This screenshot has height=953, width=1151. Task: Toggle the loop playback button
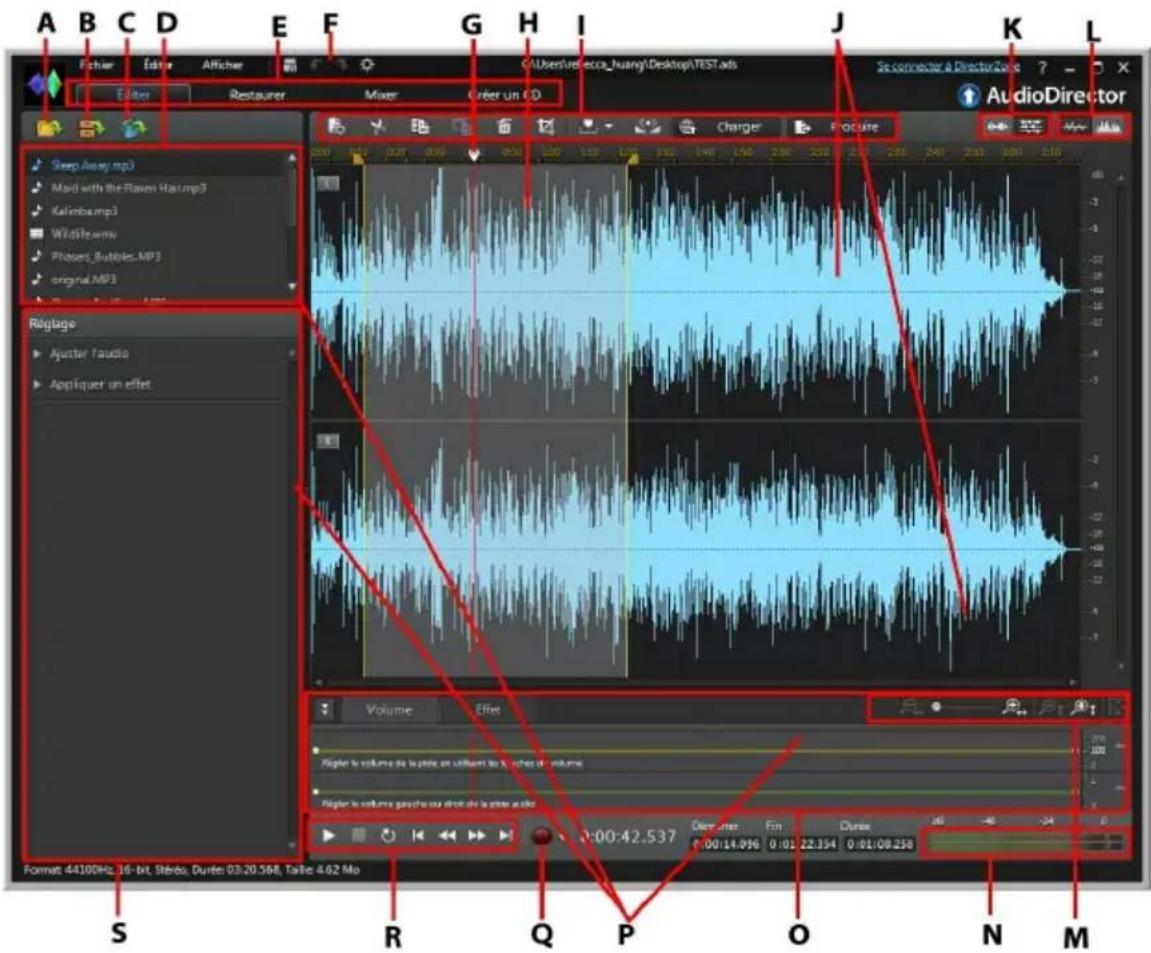coord(388,835)
